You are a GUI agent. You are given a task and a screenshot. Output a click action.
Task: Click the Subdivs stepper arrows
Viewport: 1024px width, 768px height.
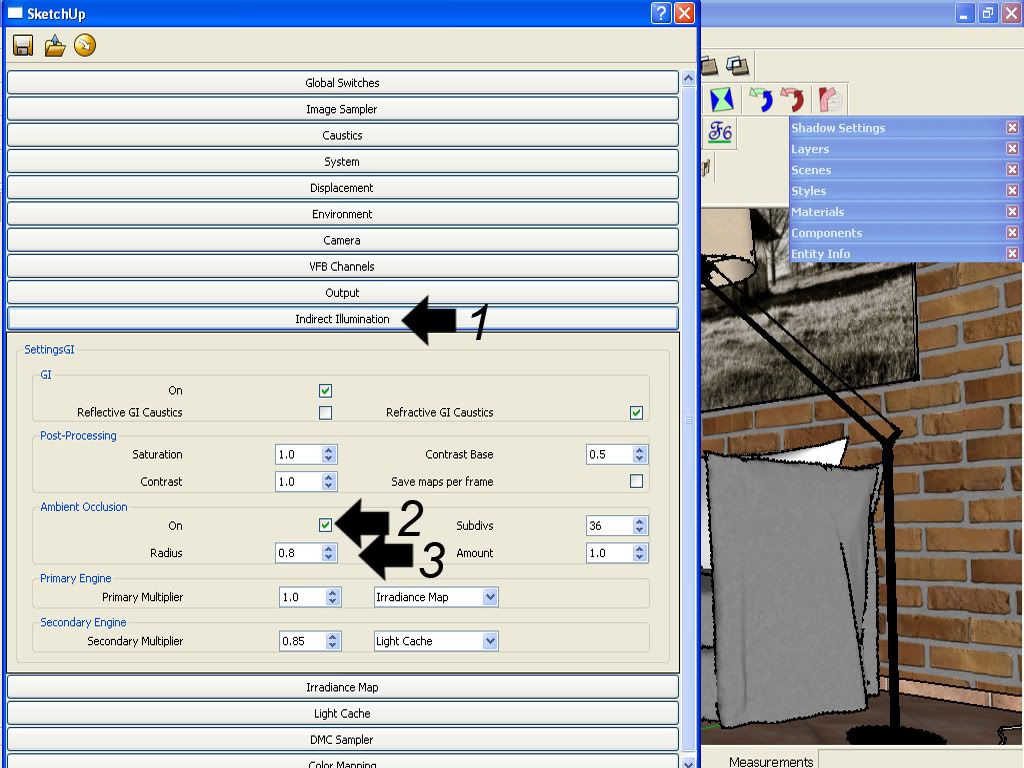pyautogui.click(x=640, y=526)
